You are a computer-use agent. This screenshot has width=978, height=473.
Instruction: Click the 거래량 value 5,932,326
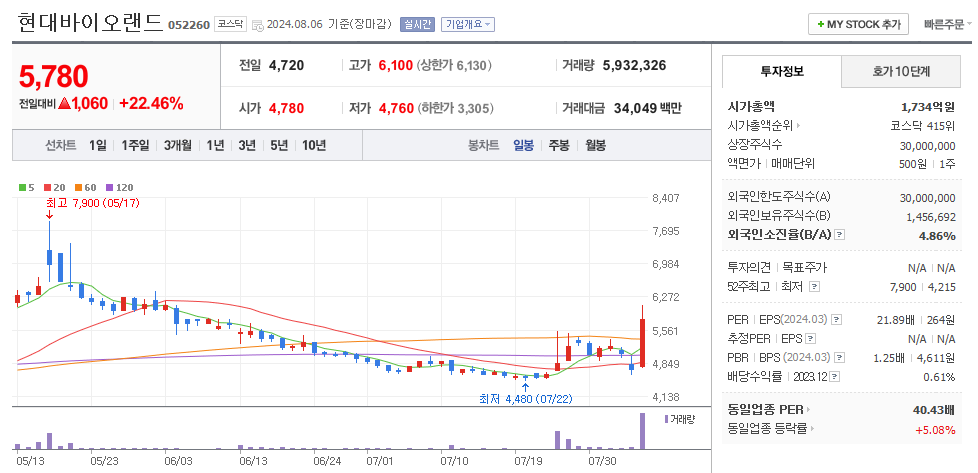(x=634, y=65)
